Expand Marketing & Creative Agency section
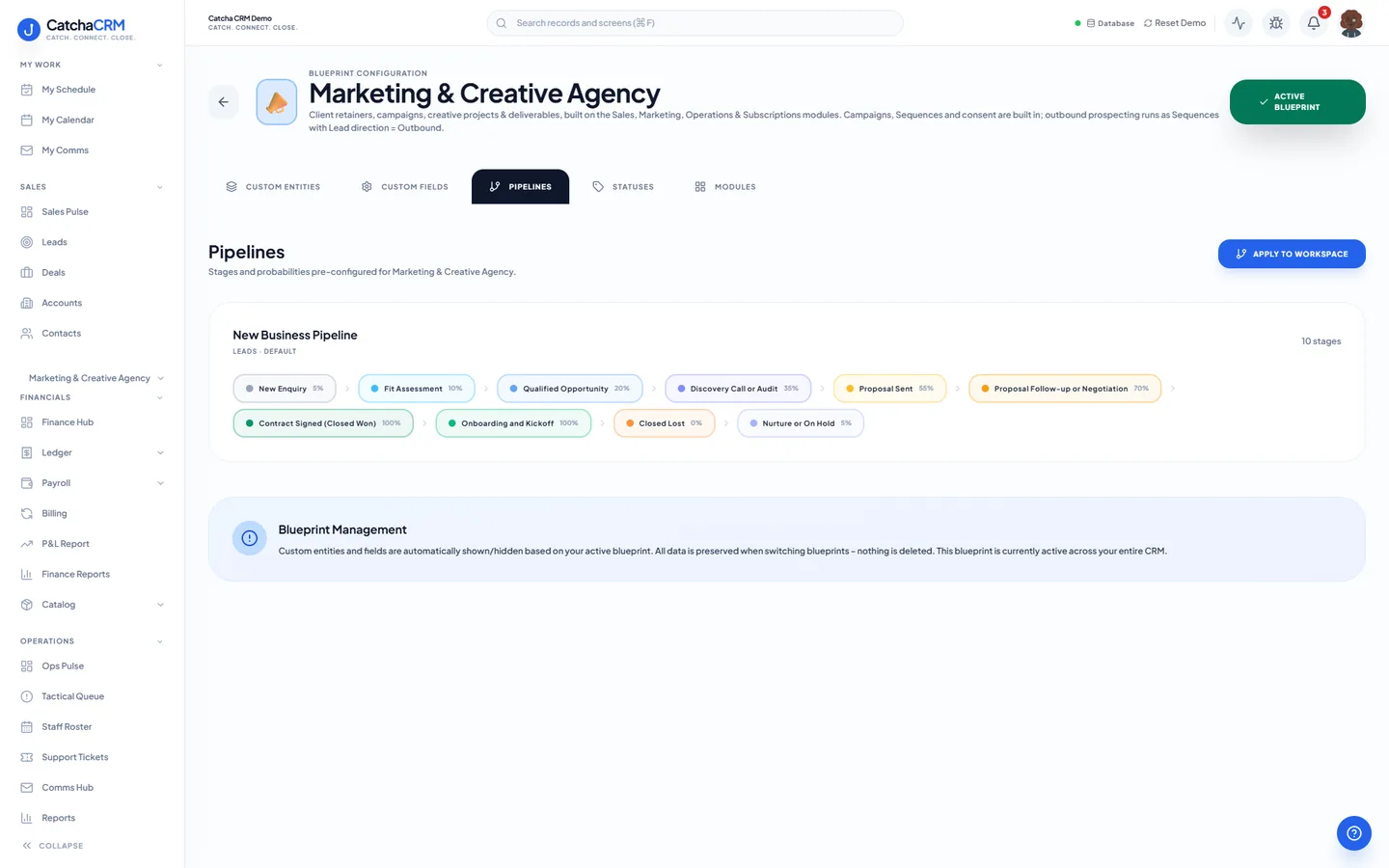Viewport: 1389px width, 868px height. coord(160,378)
